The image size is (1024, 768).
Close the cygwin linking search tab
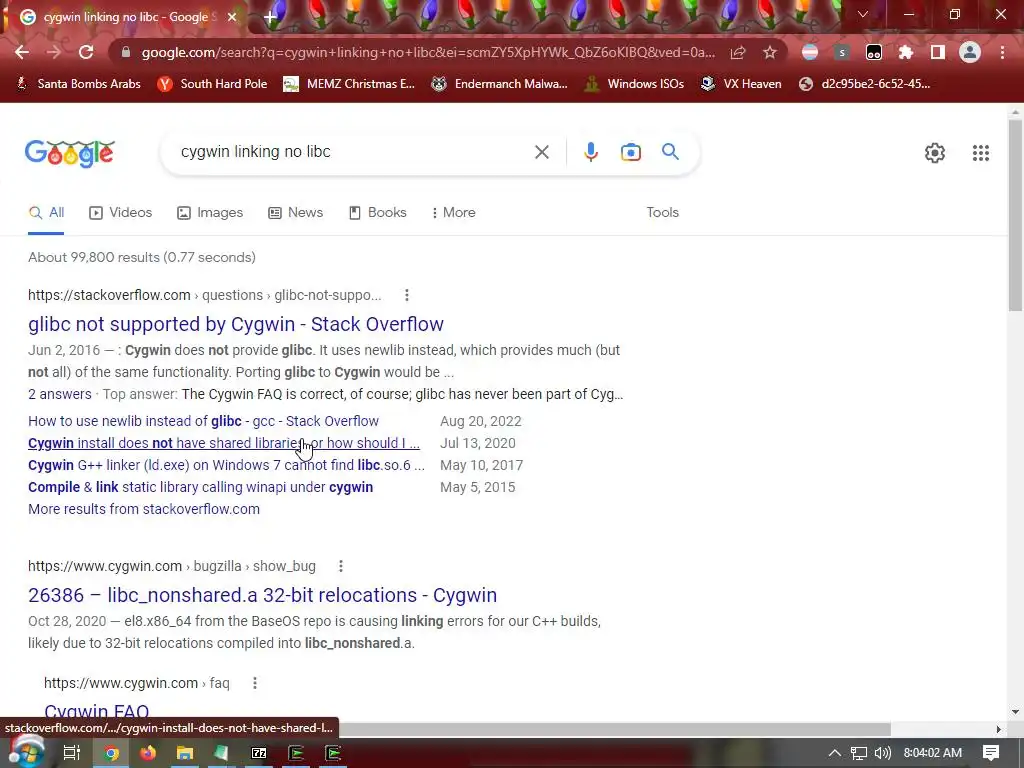(x=231, y=17)
